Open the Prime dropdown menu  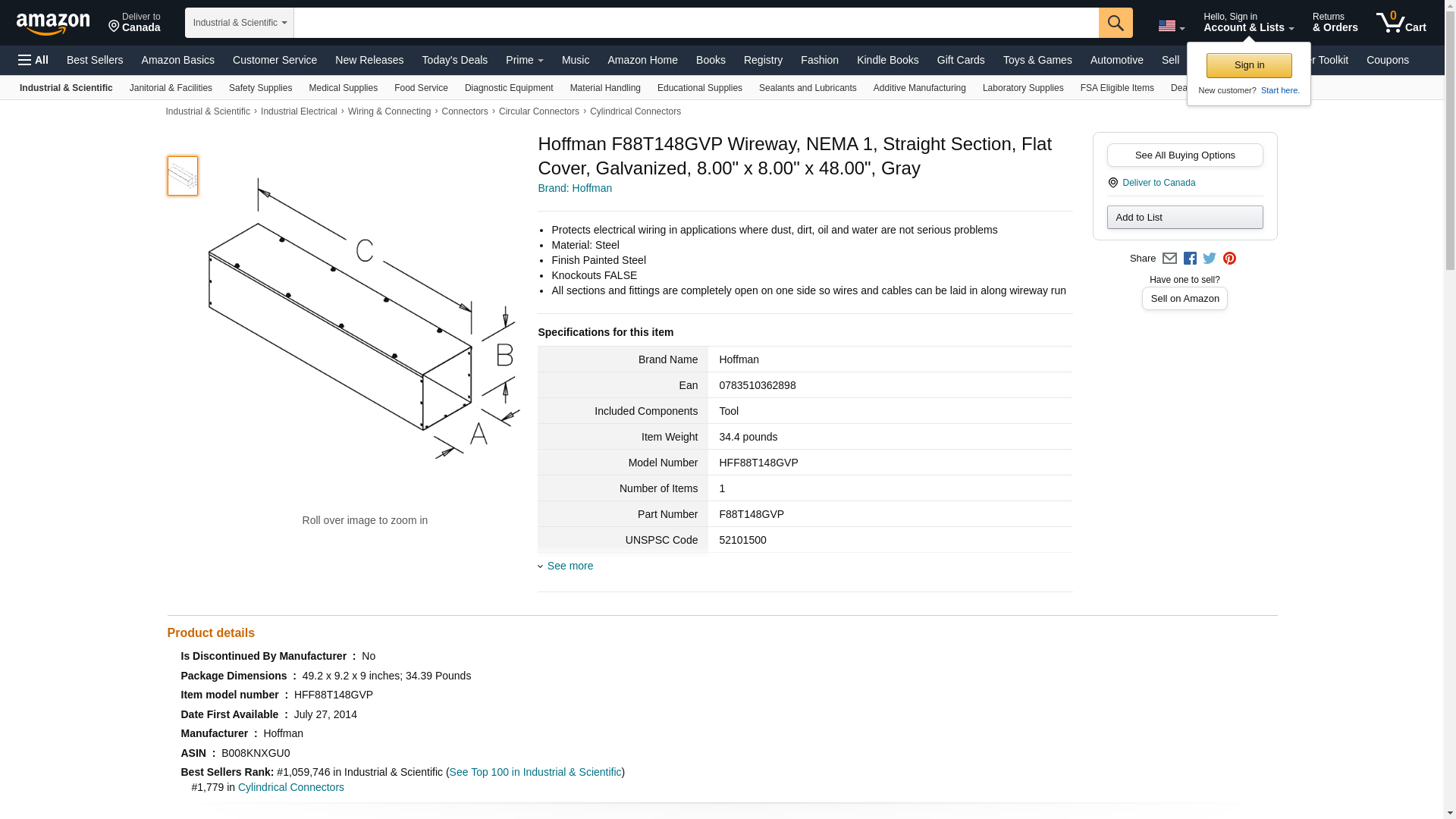tap(524, 60)
